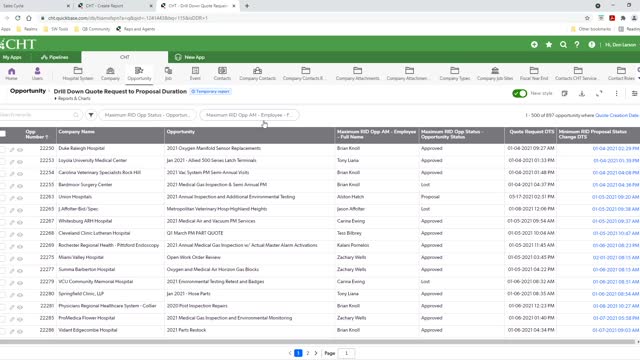Screen dimensions: 640x360
Task: Open the Pipelines tab
Action: pos(55,57)
